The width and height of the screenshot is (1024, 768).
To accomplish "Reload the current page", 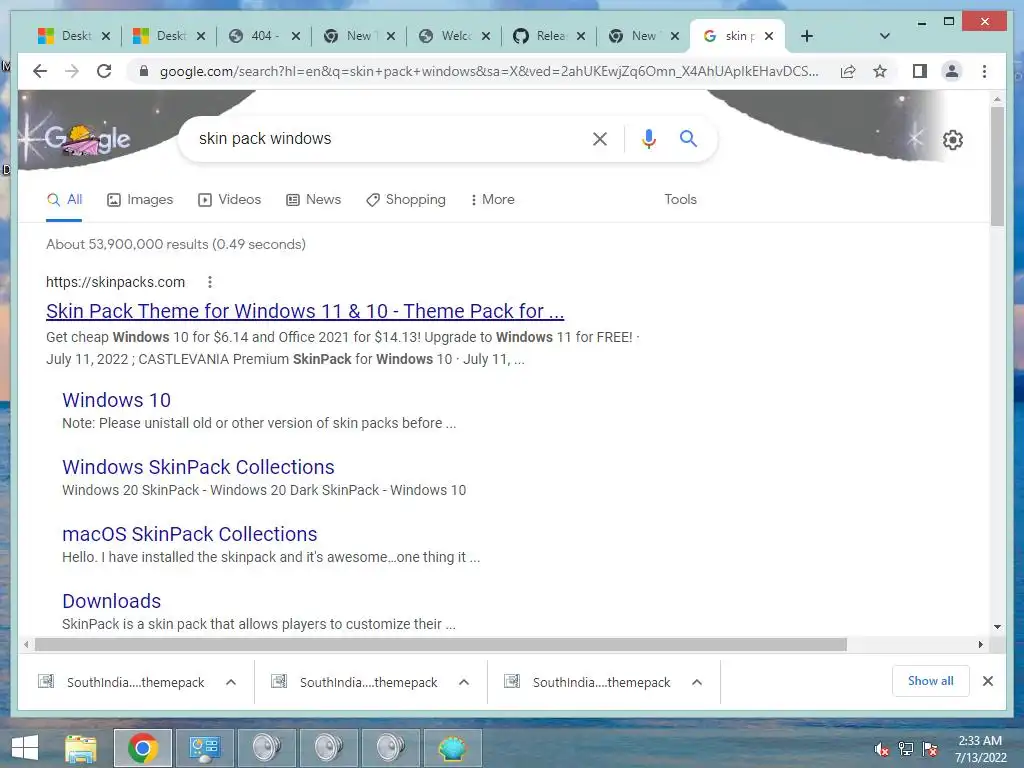I will pos(104,71).
